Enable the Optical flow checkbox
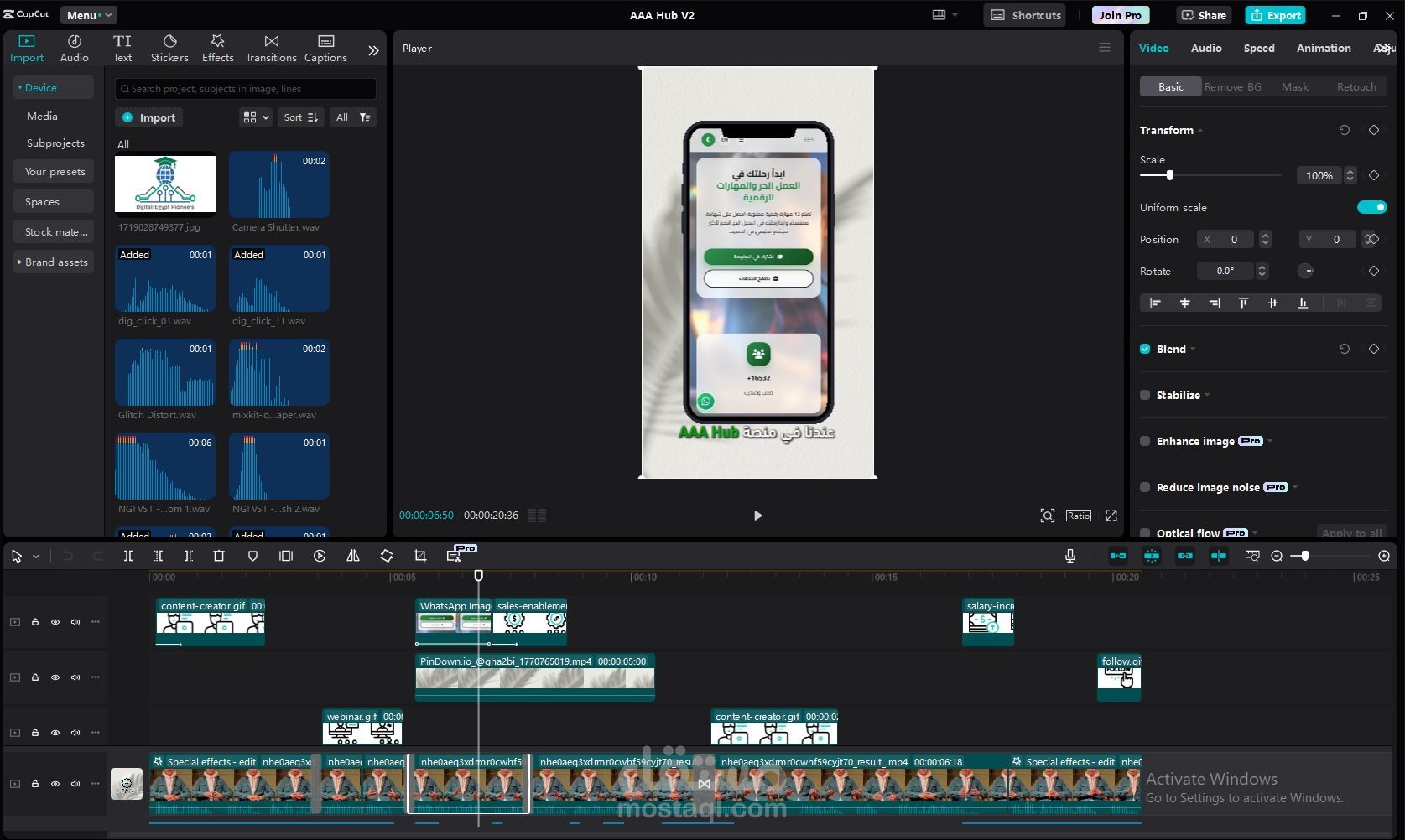The height and width of the screenshot is (840, 1405). (1145, 532)
